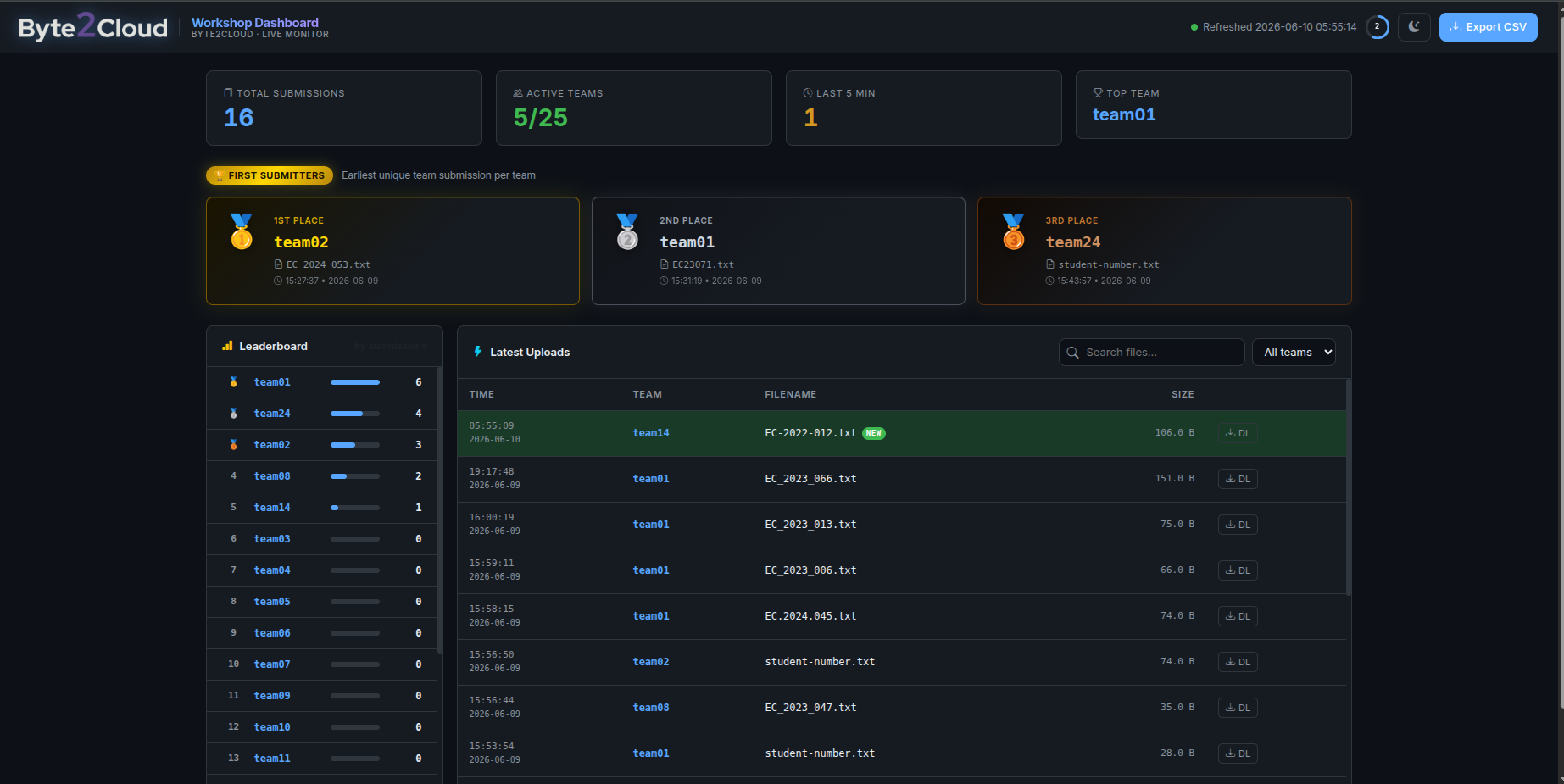
Task: Click the gold medal beside team01 in leaderboard
Action: (x=233, y=382)
